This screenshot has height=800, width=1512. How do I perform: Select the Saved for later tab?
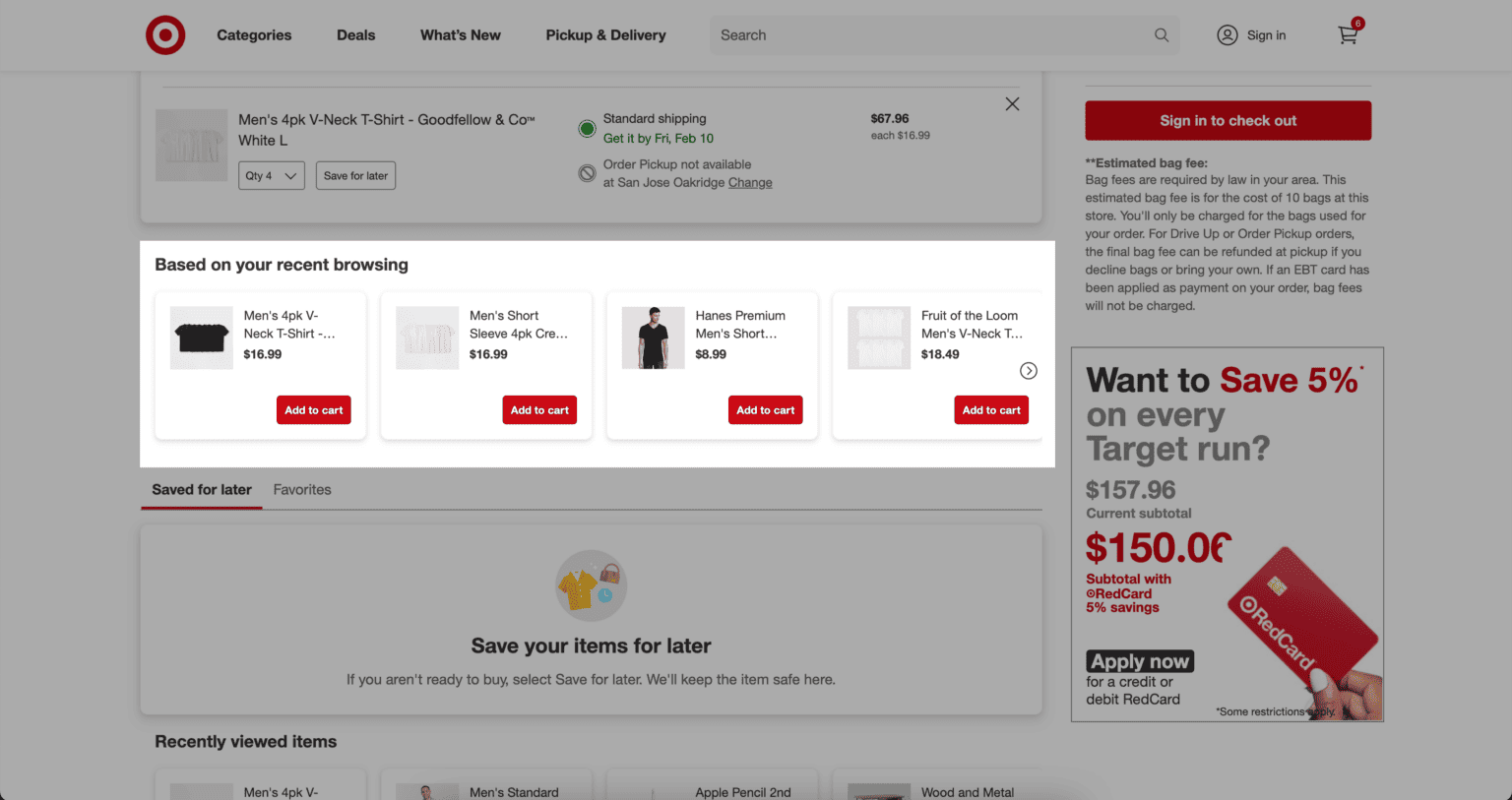point(201,489)
